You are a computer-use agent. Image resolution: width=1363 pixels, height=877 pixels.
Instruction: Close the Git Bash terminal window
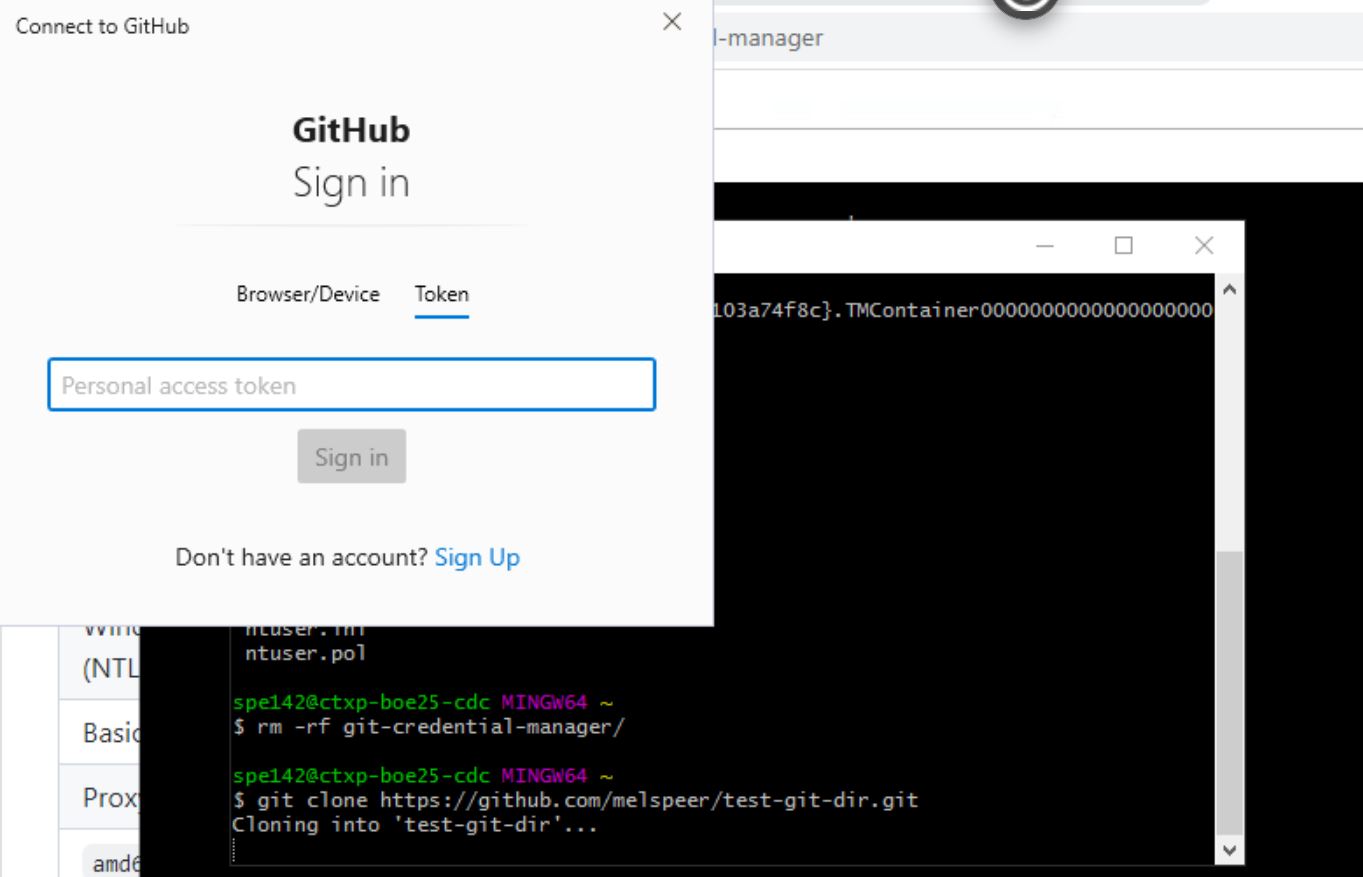coord(1204,246)
